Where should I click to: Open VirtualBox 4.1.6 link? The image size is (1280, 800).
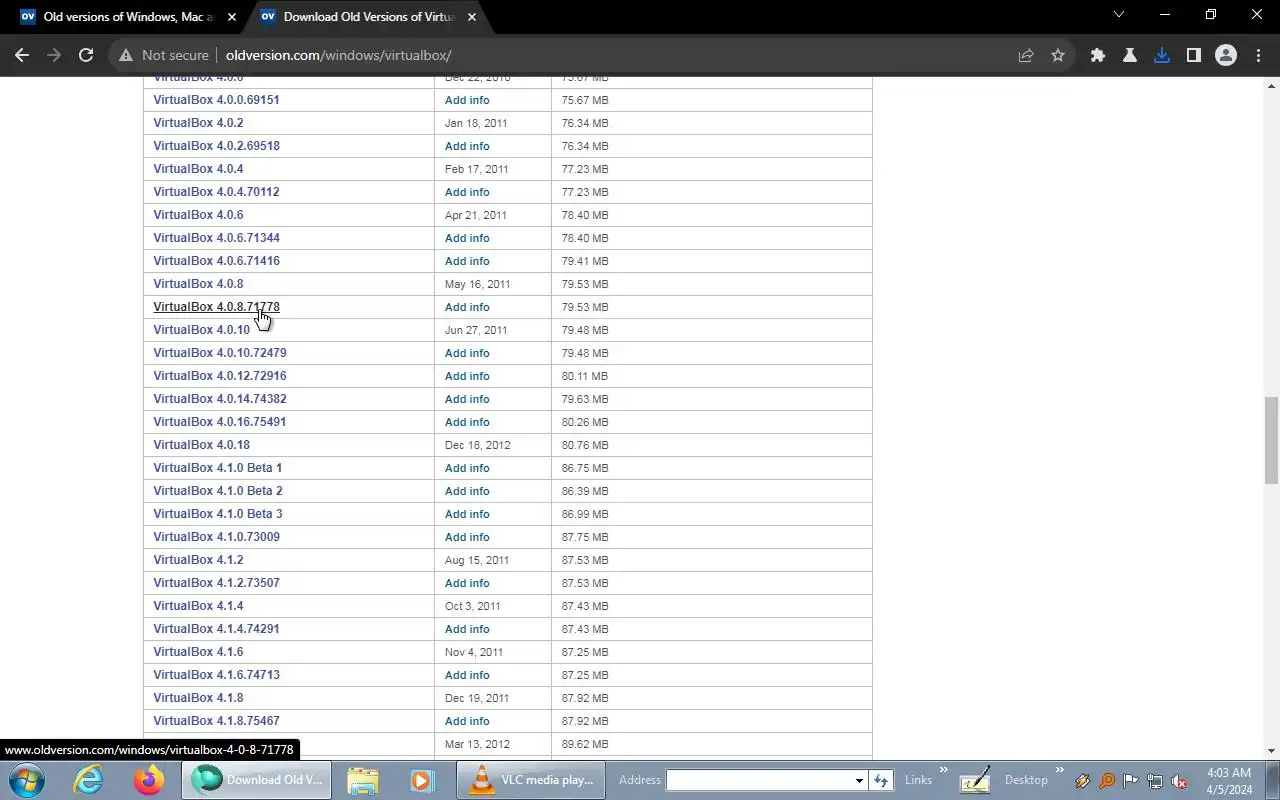click(x=198, y=652)
